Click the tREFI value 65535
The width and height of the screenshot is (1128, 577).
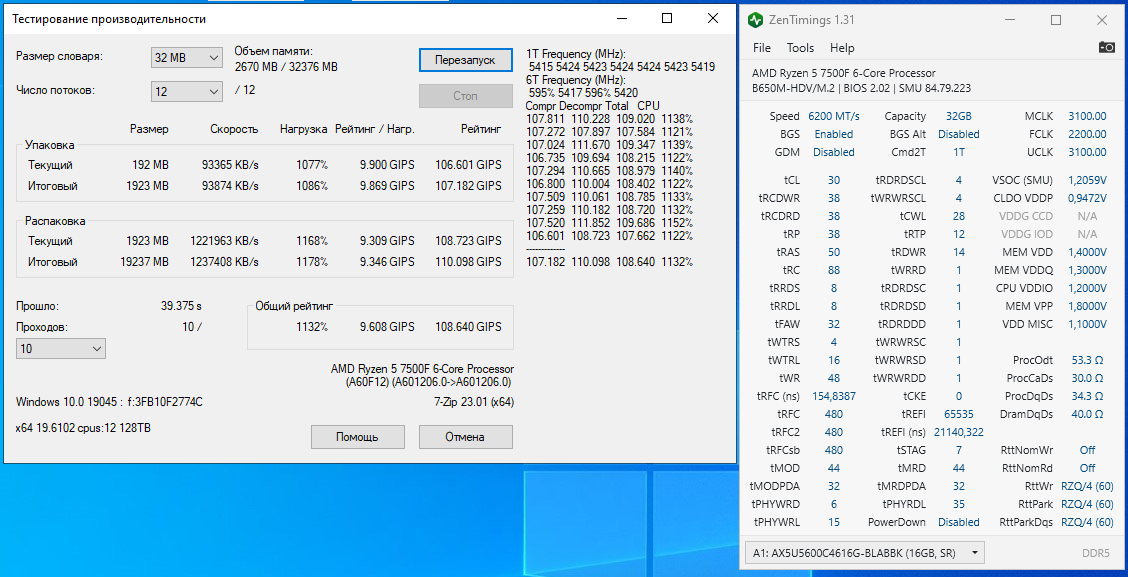(x=959, y=414)
